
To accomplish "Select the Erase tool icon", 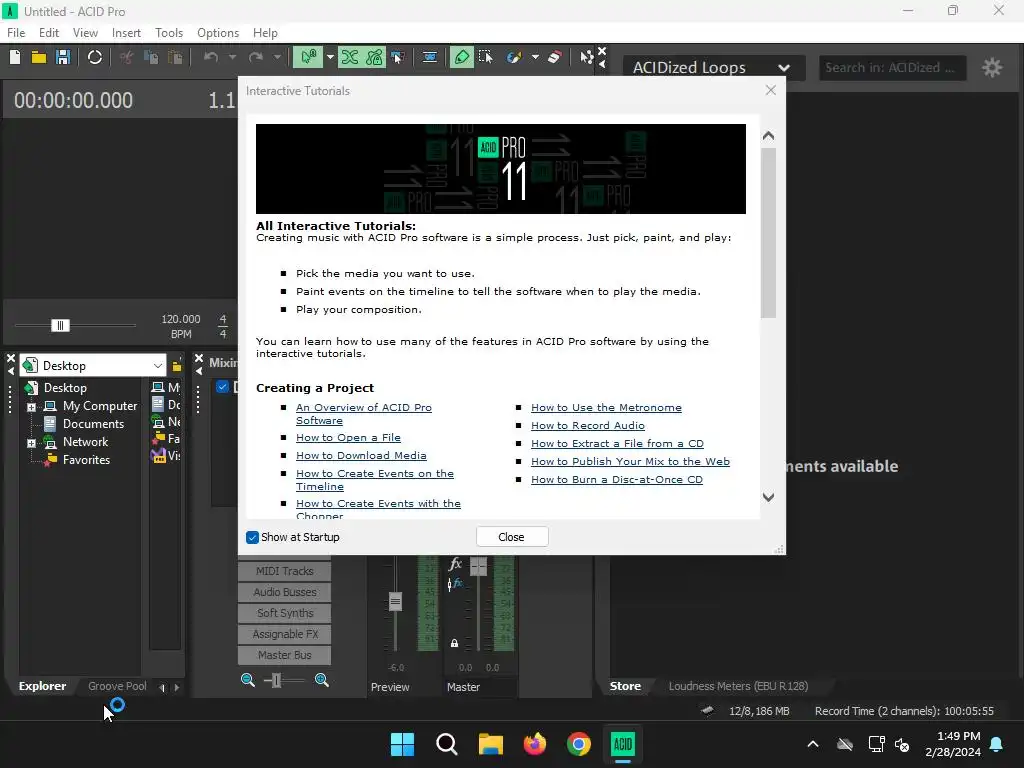I will click(x=554, y=57).
